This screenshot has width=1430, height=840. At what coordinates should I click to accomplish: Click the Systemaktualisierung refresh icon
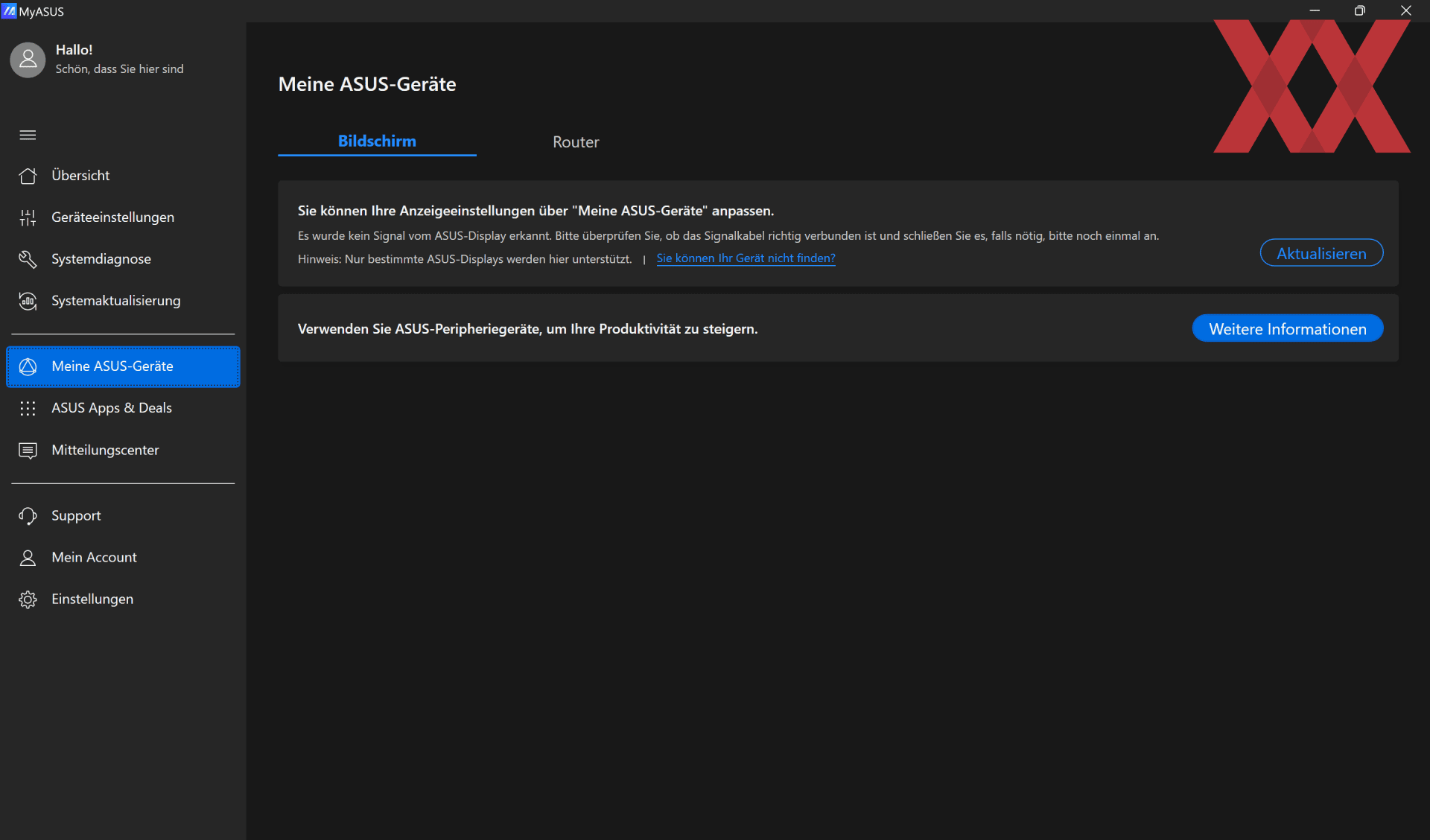pyautogui.click(x=28, y=301)
